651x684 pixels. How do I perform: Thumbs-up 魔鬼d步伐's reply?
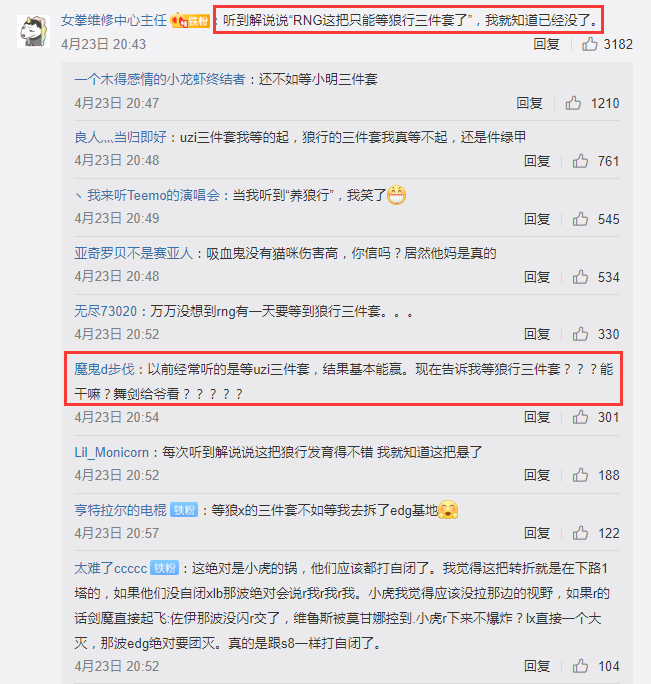580,417
